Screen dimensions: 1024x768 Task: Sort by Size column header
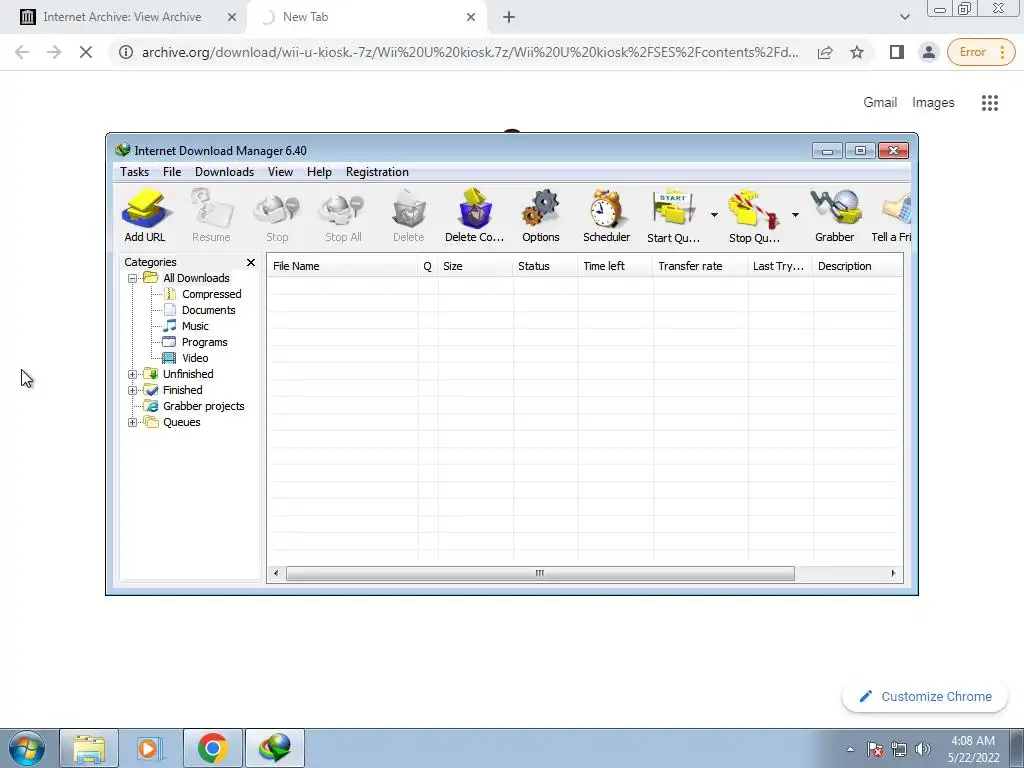pos(475,266)
